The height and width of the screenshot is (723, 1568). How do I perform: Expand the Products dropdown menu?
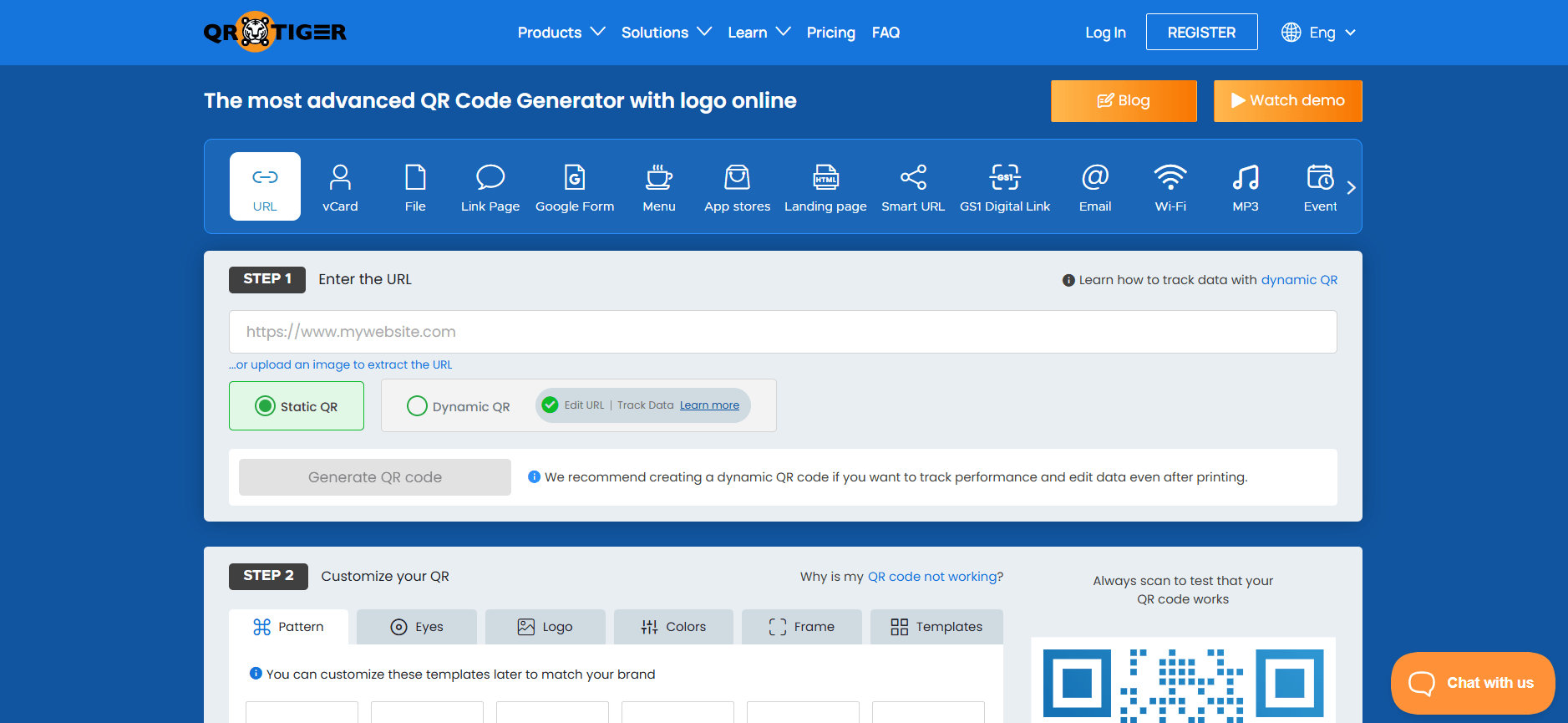pyautogui.click(x=561, y=33)
